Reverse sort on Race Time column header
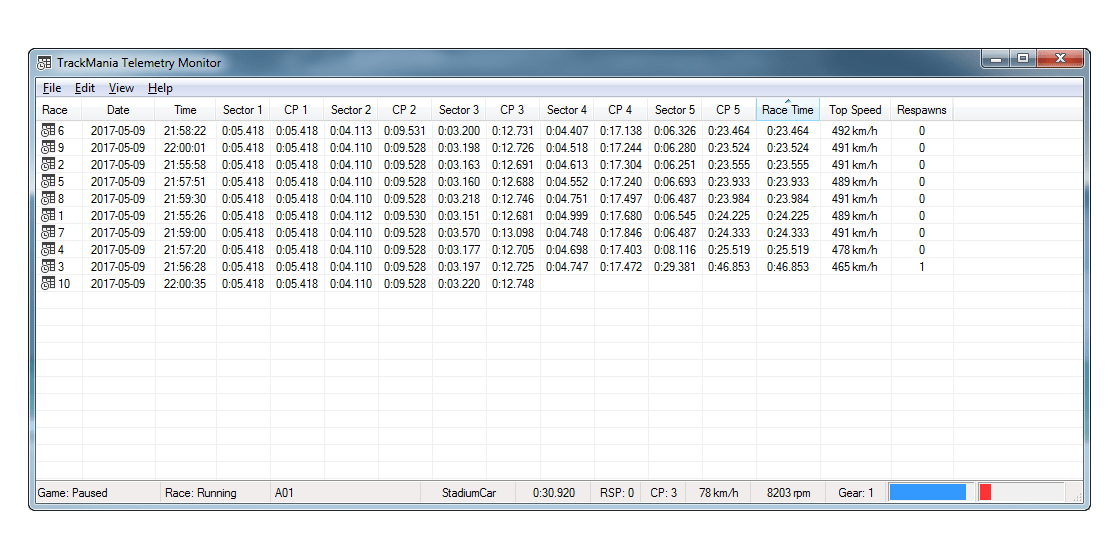This screenshot has height=560, width=1120. point(788,110)
